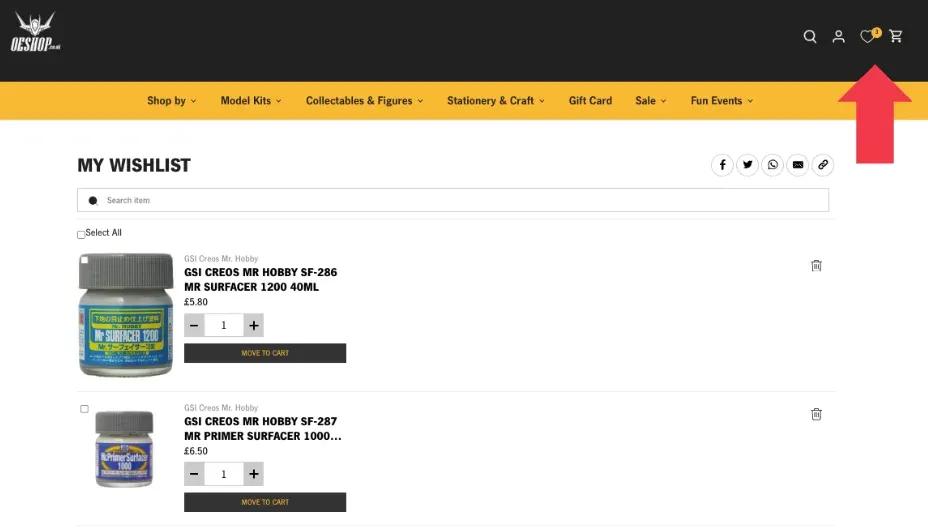Click quantity field of Mr Primer Surfacer 1000
Screen dimensions: 928x528
click(x=224, y=474)
